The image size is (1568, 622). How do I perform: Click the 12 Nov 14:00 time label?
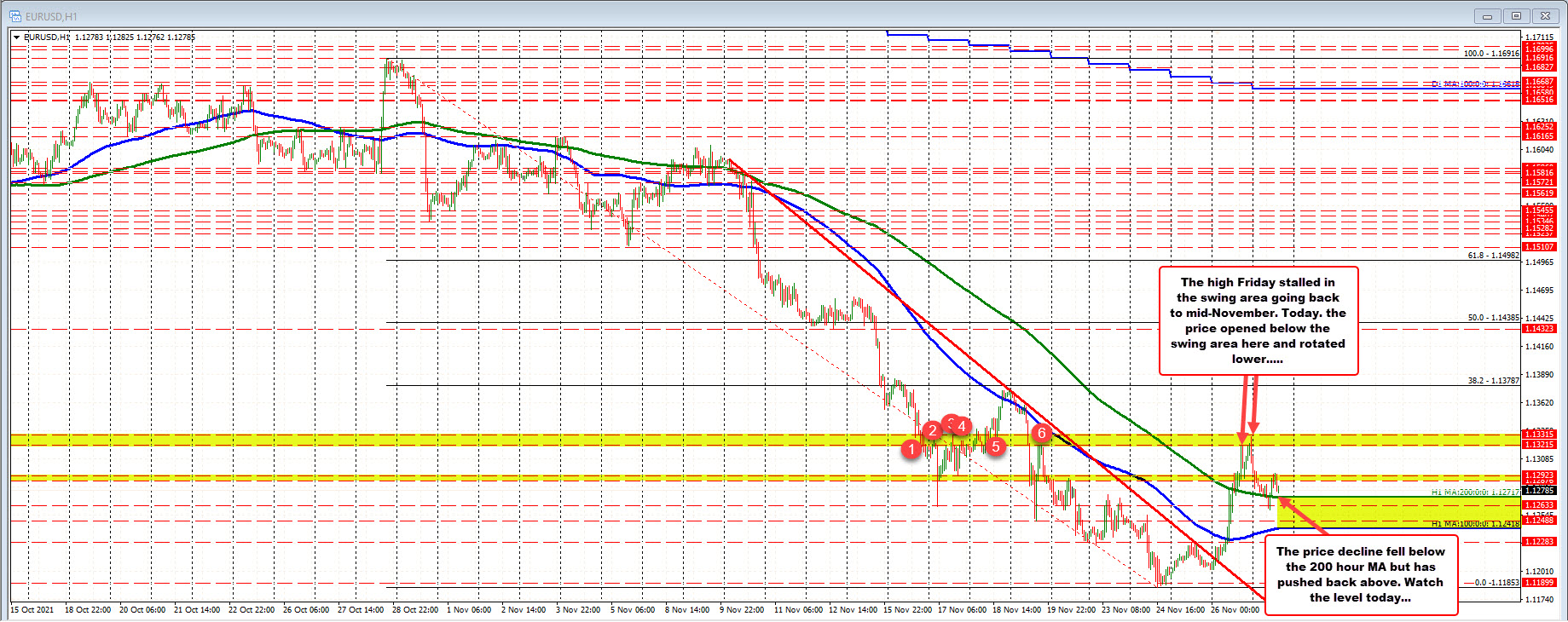(853, 610)
